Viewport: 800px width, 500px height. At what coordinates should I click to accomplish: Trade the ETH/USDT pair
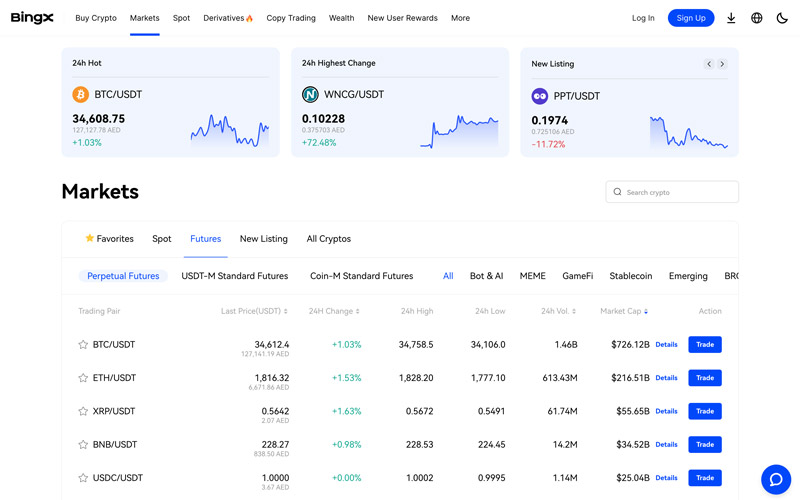click(705, 378)
